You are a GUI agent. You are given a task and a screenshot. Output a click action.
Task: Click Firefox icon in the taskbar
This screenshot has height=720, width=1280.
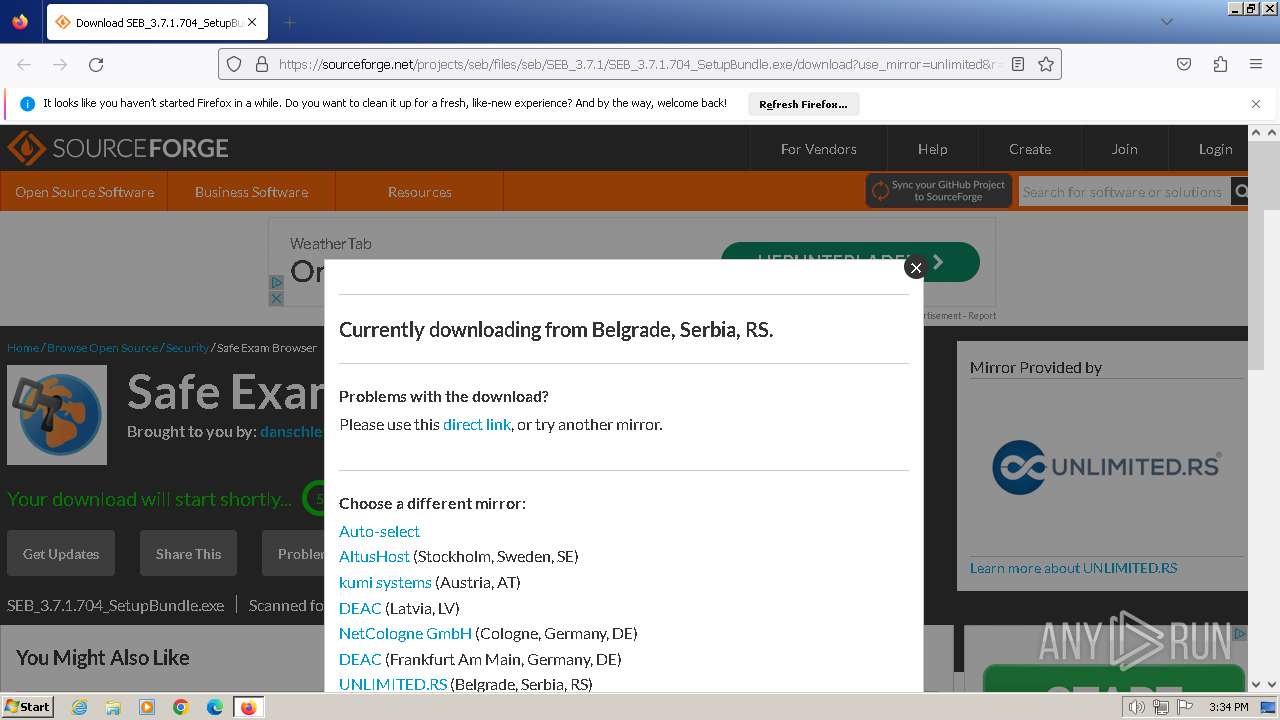[x=248, y=707]
